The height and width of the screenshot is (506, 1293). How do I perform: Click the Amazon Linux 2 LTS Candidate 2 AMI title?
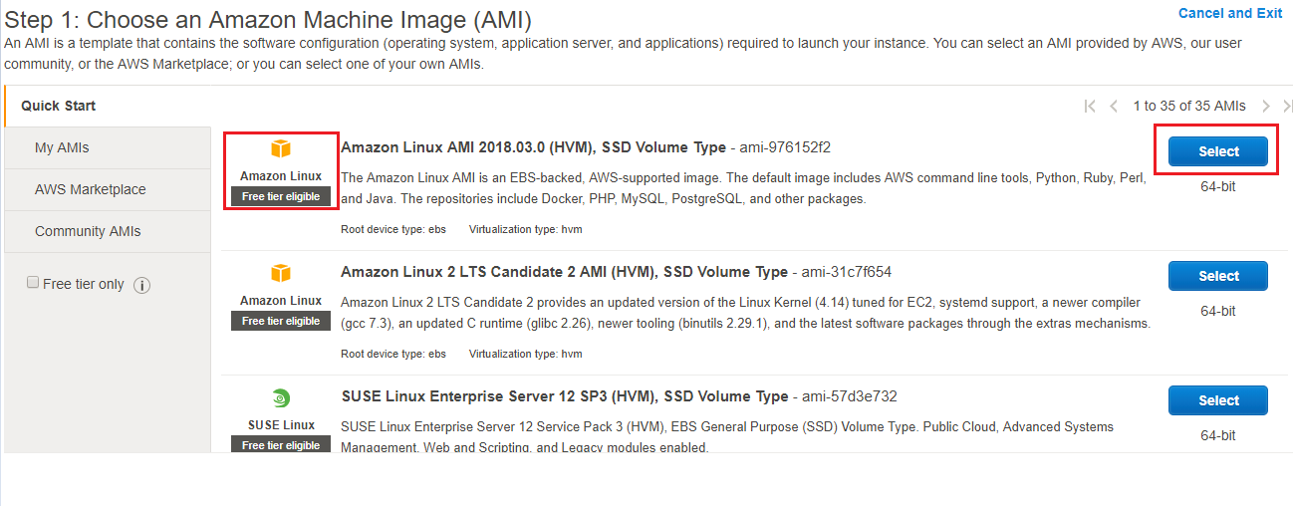(564, 272)
